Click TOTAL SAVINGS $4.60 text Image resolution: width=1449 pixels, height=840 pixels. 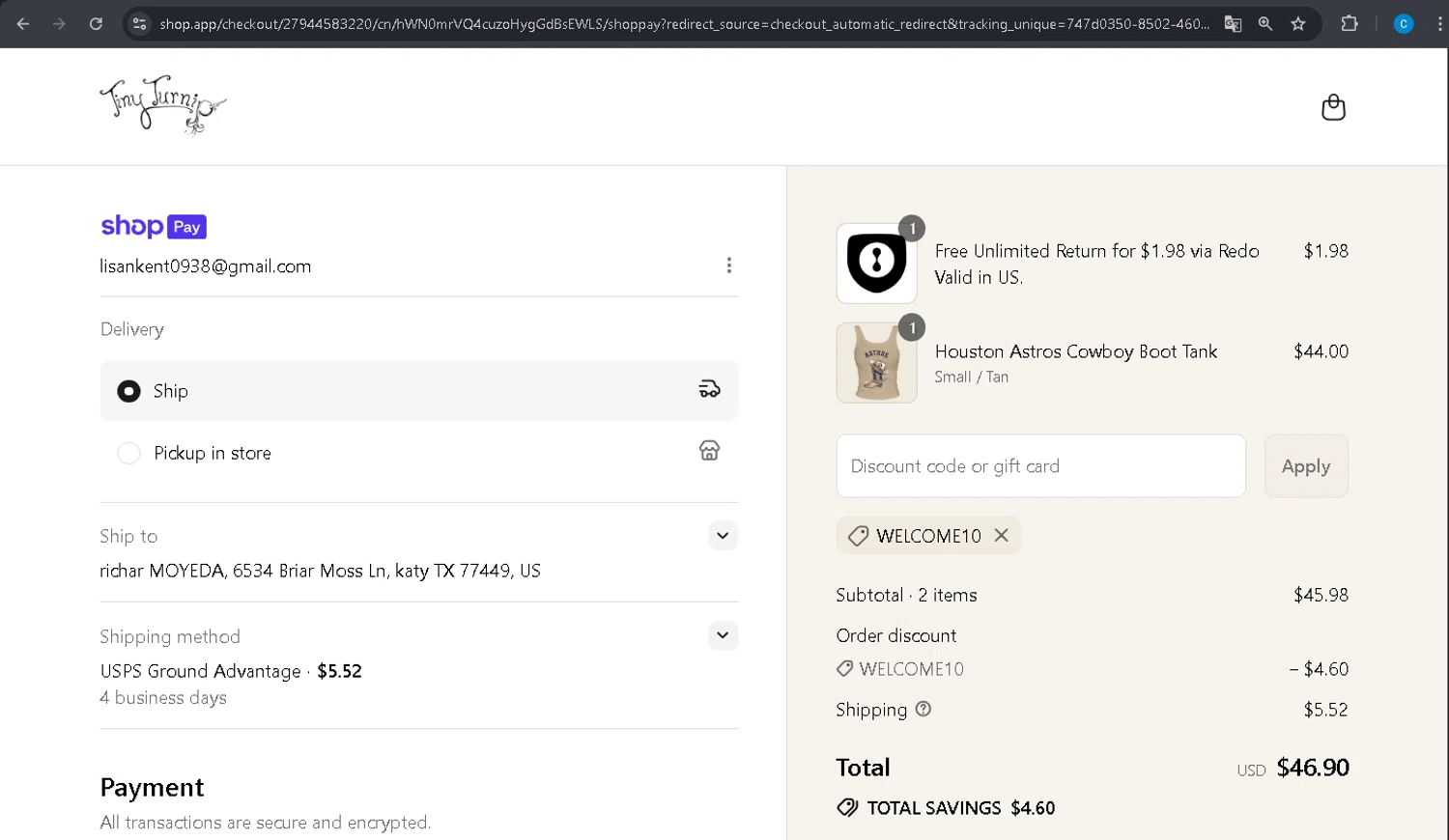click(x=960, y=808)
